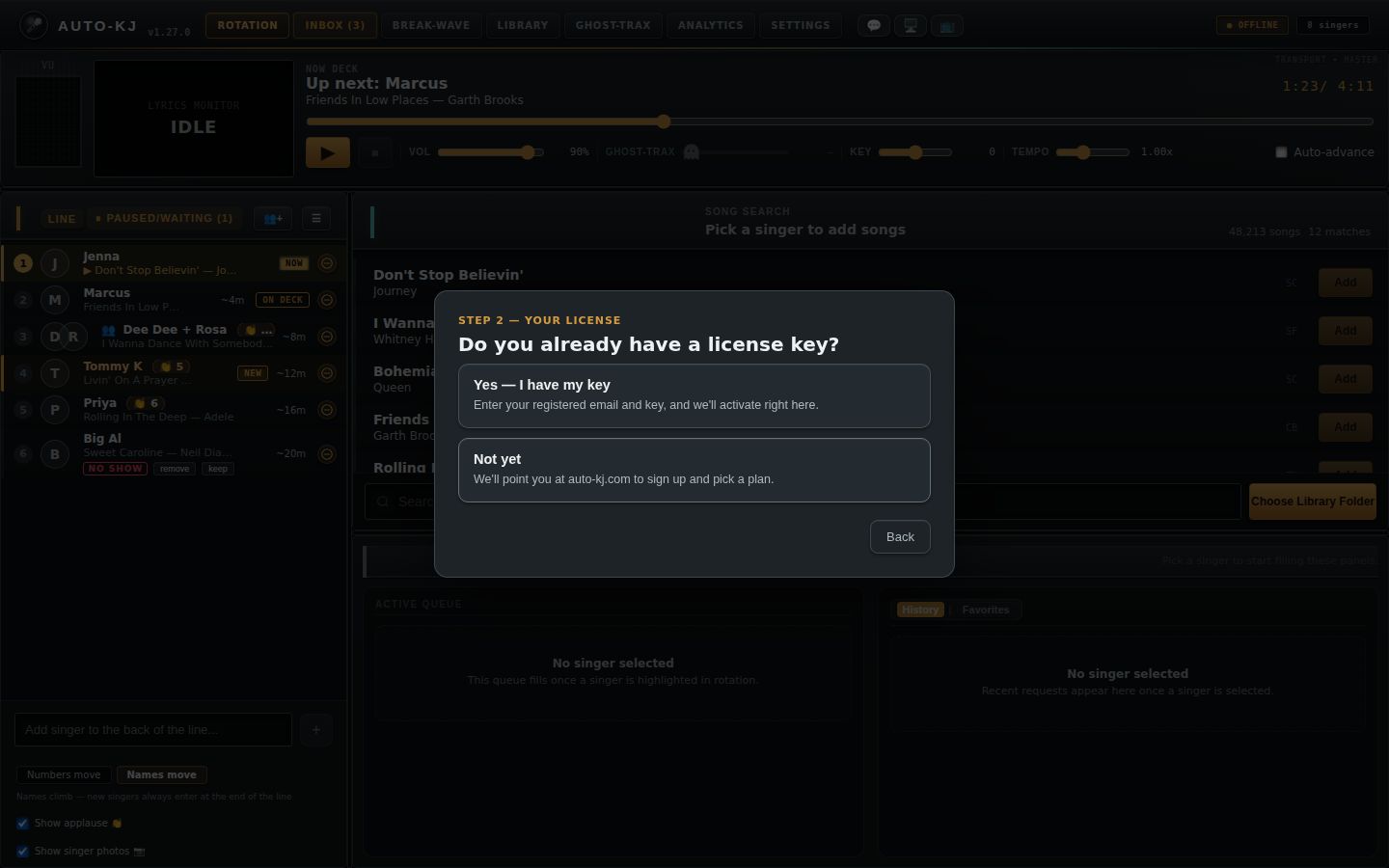This screenshot has height=868, width=1389.
Task: Switch to the PAUSED/WAITING (1) list
Action: (164, 219)
